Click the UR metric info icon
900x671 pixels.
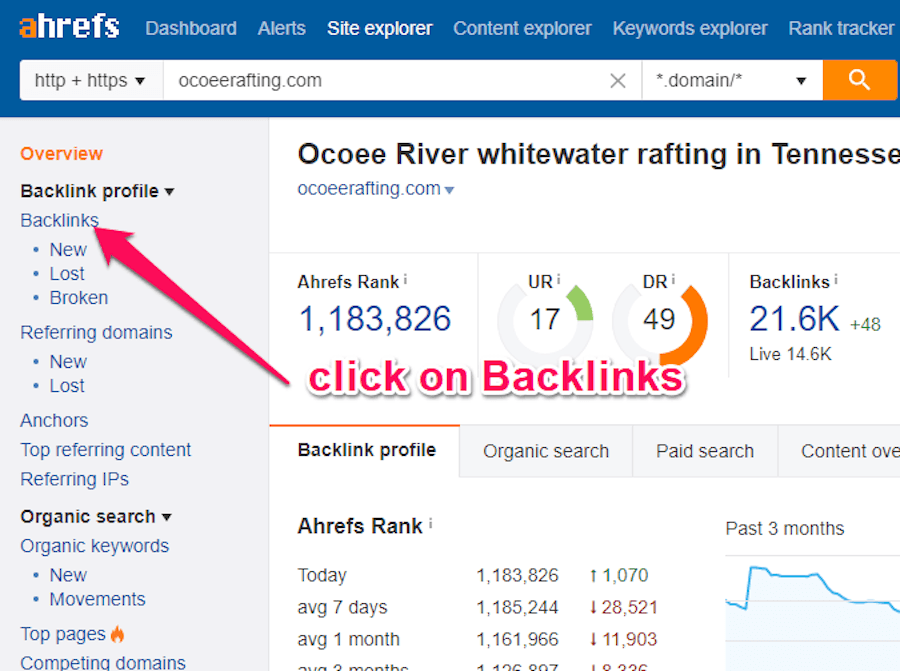pos(560,277)
